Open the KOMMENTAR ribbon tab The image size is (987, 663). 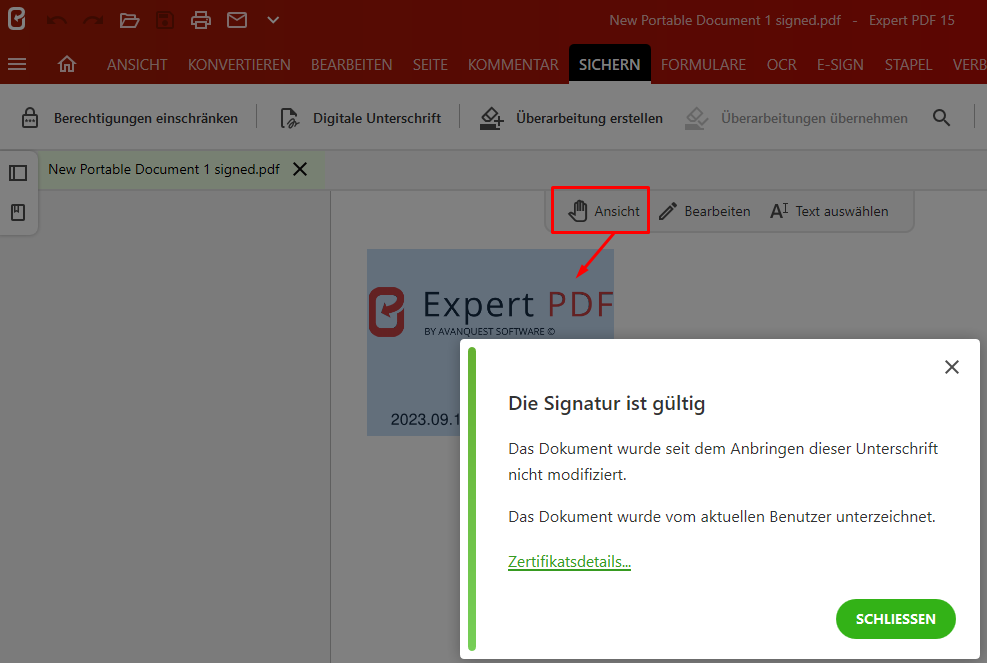pyautogui.click(x=513, y=65)
